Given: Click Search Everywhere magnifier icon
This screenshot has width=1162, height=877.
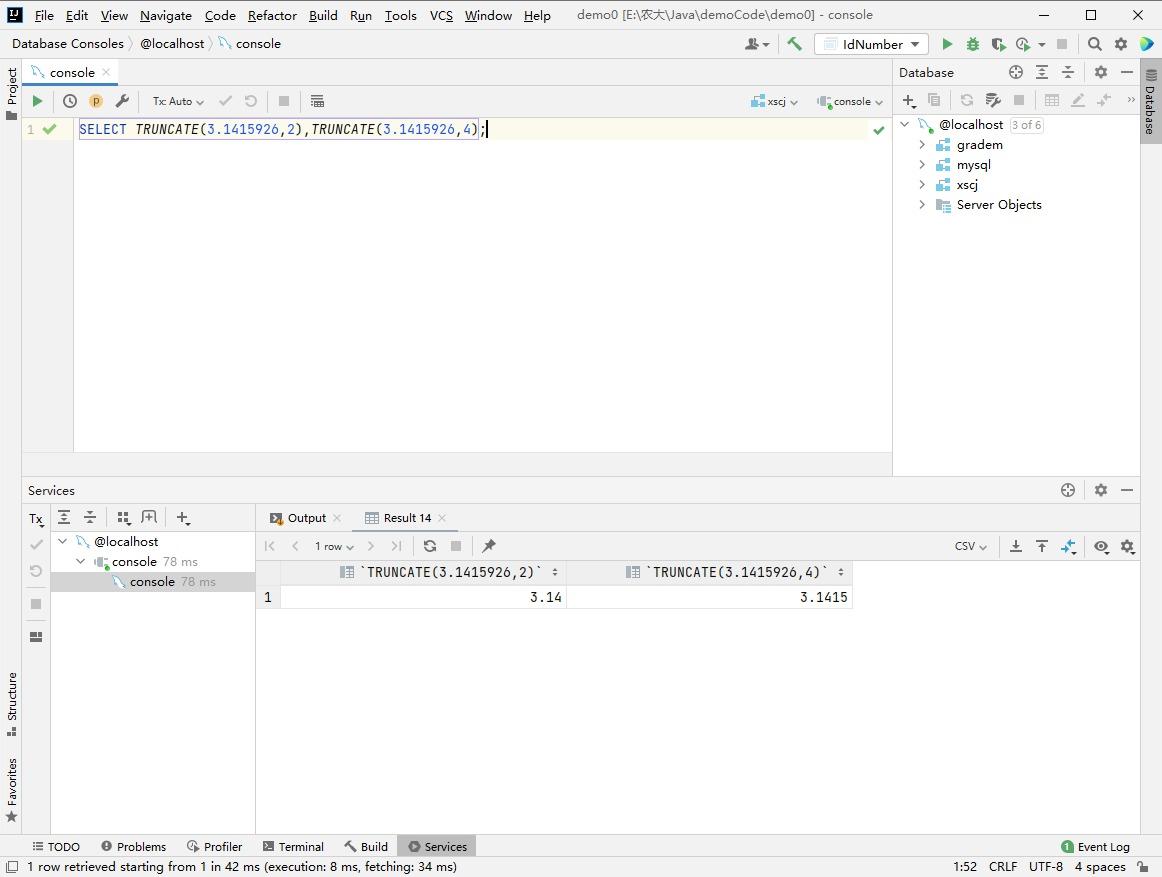Looking at the screenshot, I should (1095, 44).
